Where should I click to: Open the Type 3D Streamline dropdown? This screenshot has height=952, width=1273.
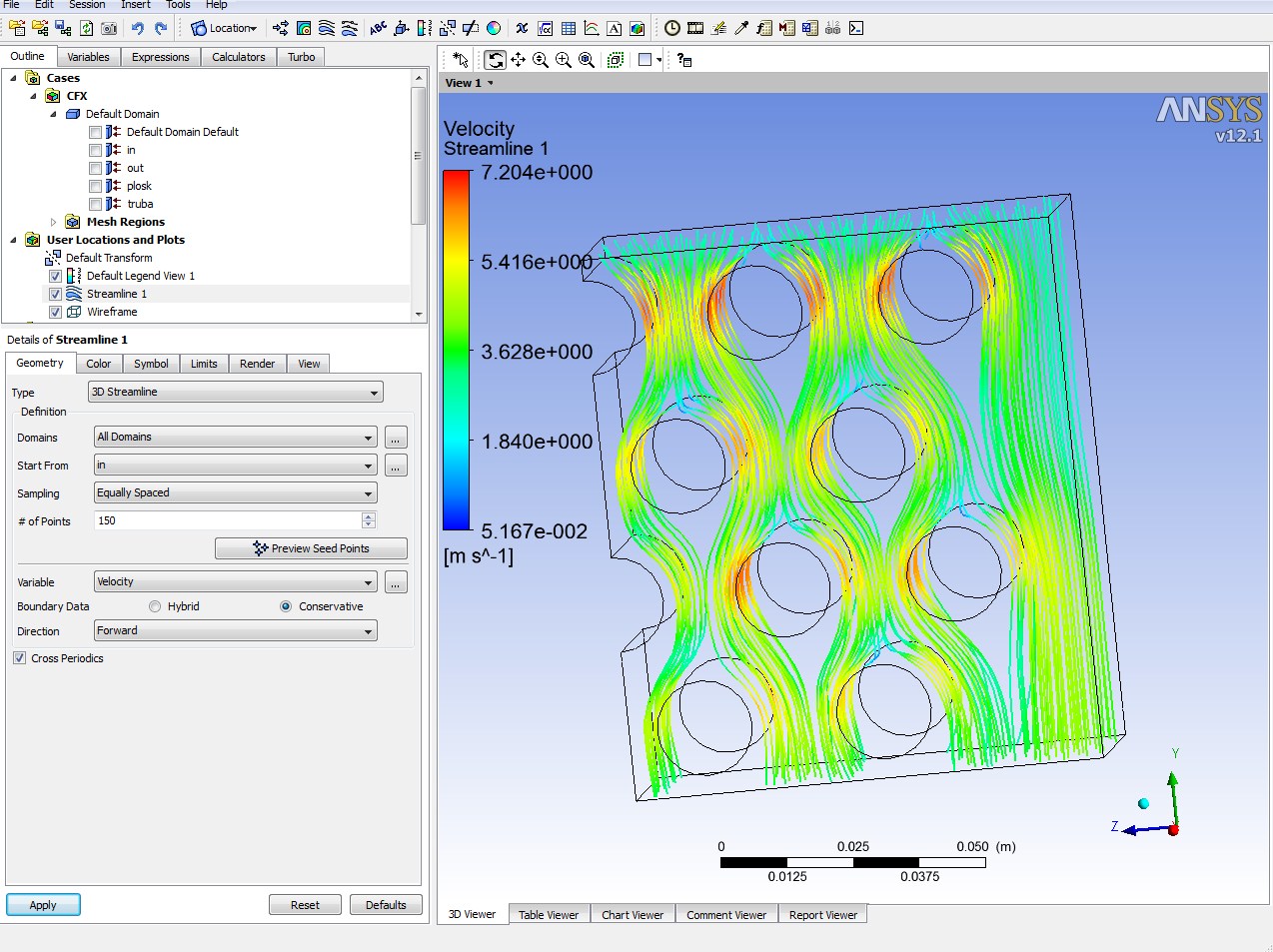(236, 393)
